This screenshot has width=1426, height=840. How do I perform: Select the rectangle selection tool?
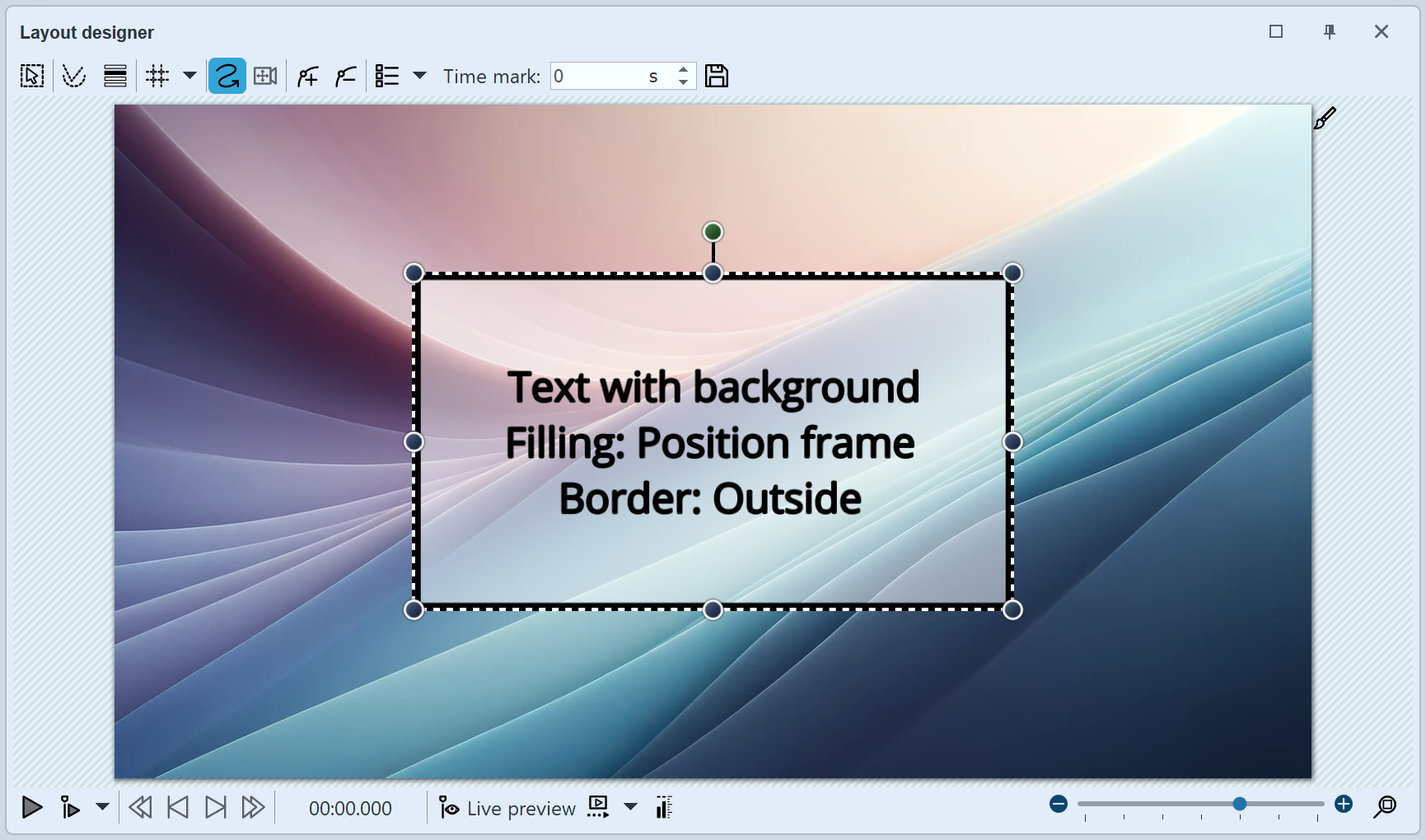click(31, 75)
